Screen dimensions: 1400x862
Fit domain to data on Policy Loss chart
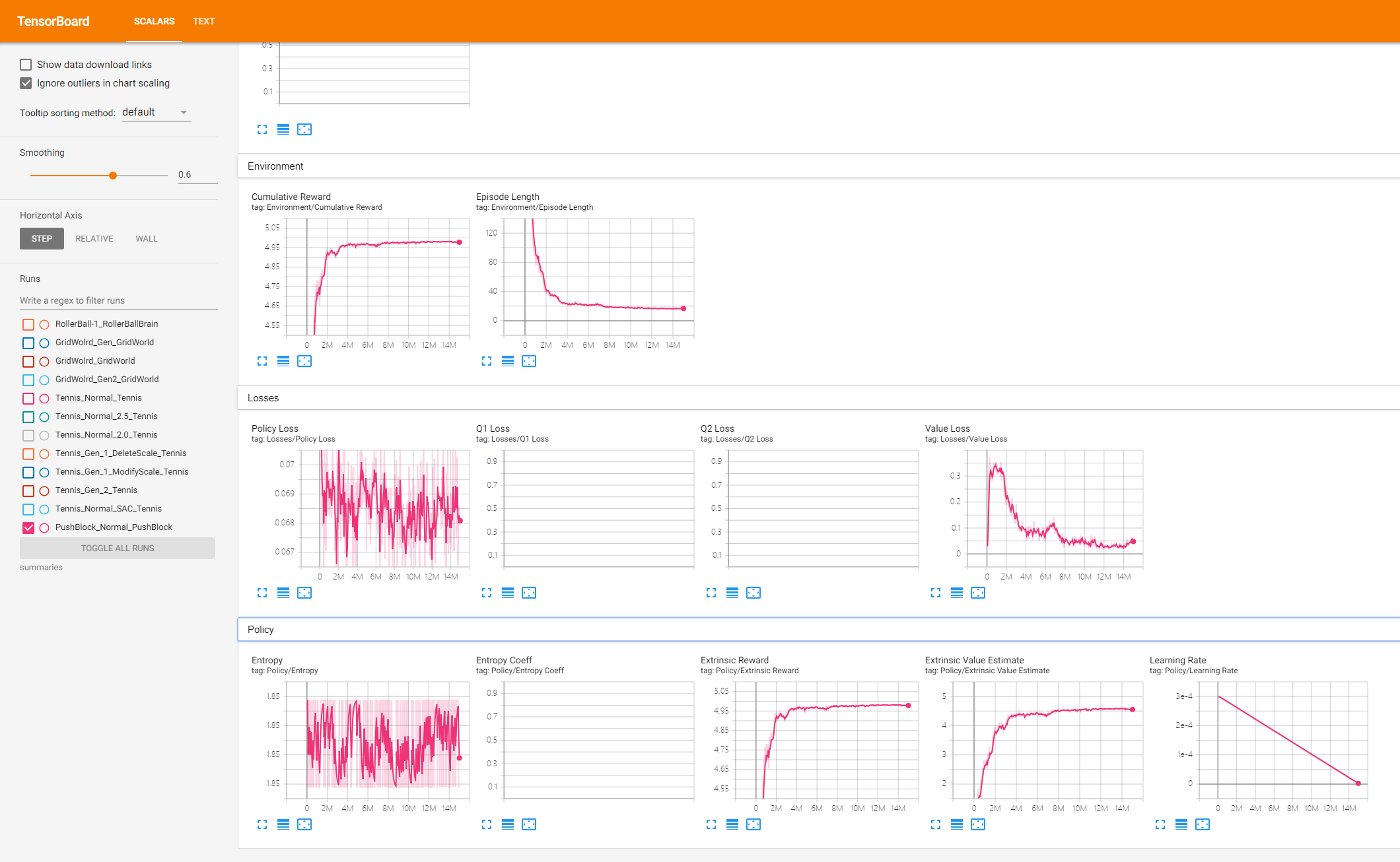click(304, 593)
